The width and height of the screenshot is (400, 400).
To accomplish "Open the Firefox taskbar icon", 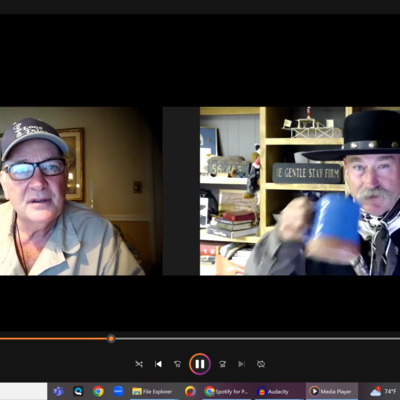I will coord(190,391).
